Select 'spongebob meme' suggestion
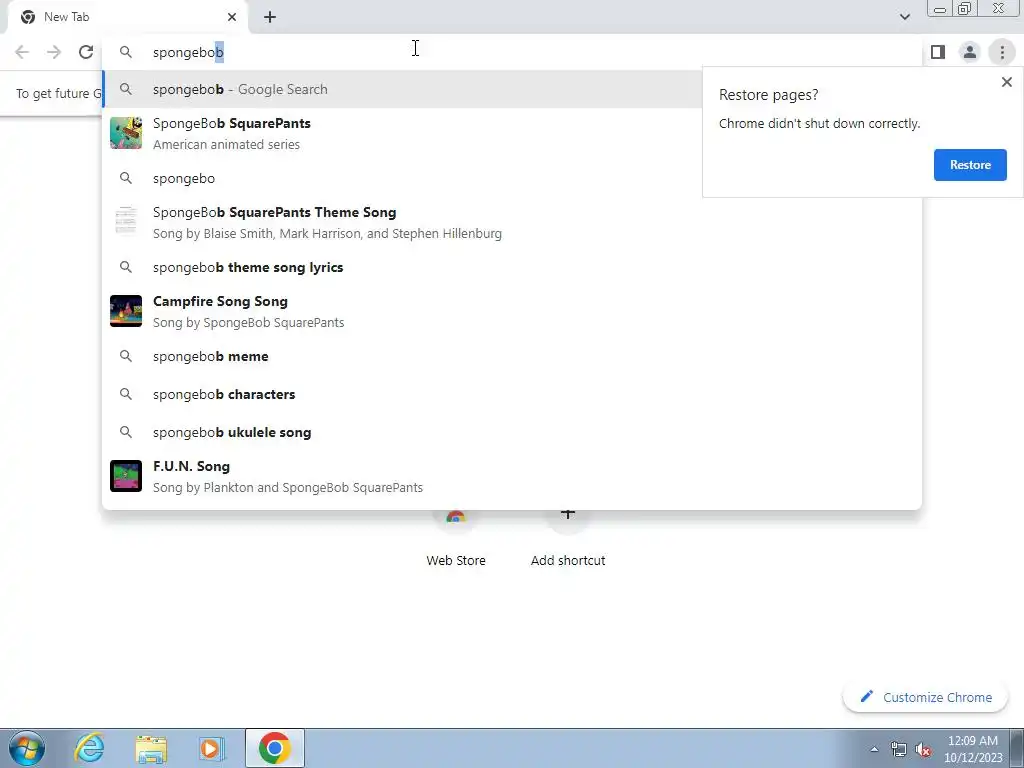This screenshot has width=1024, height=768. coord(512,356)
